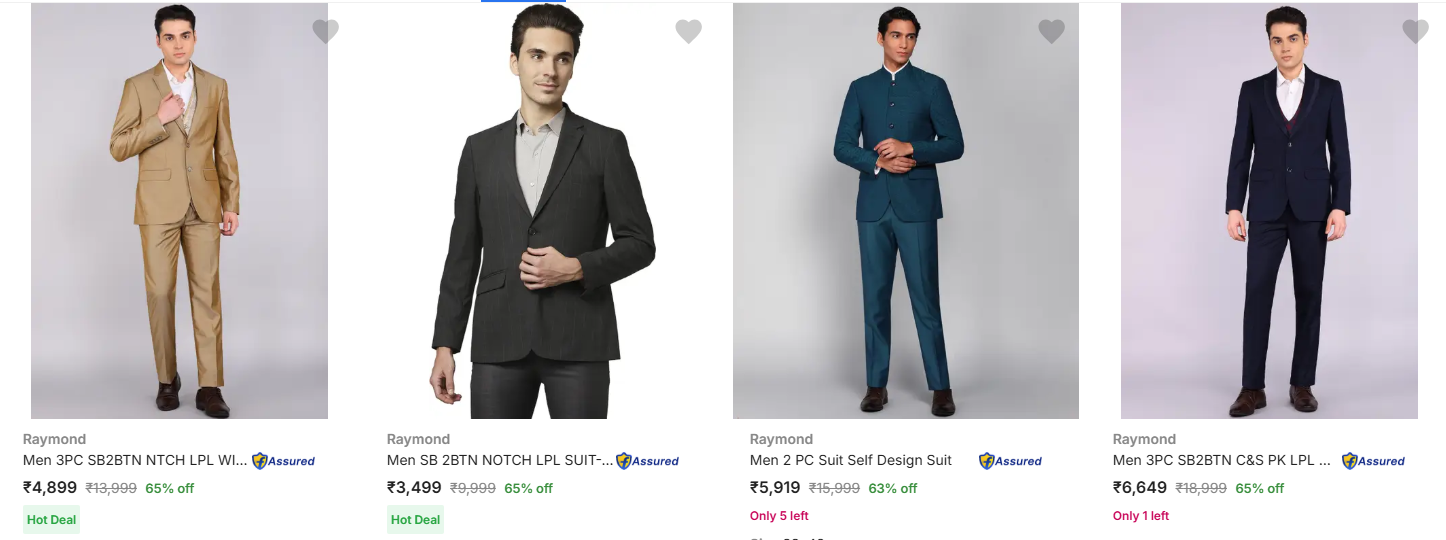The height and width of the screenshot is (540, 1446).
Task: Open navy 3PC suit product image
Action: pyautogui.click(x=1268, y=210)
